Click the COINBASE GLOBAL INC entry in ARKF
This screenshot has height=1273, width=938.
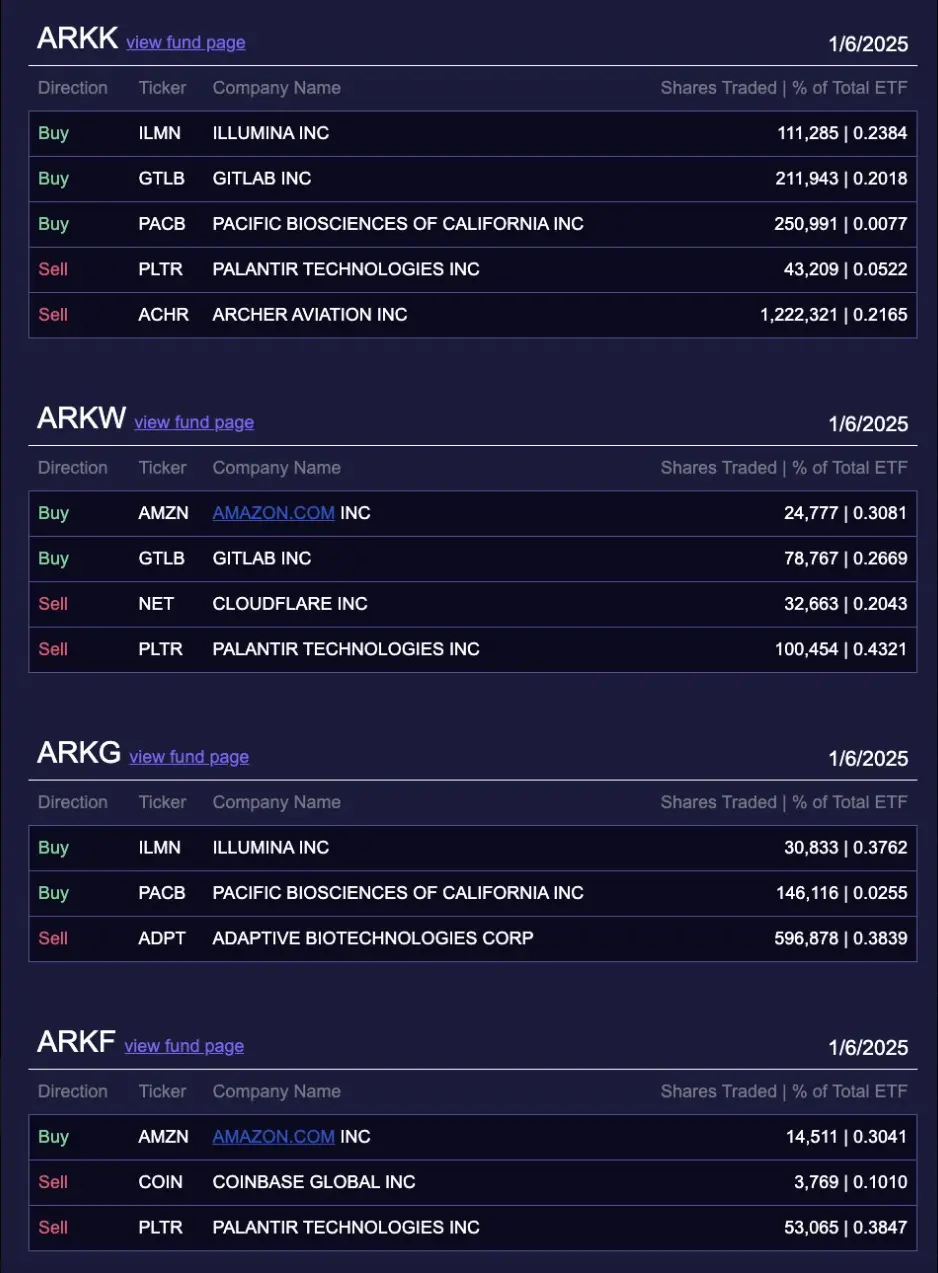(470, 1182)
